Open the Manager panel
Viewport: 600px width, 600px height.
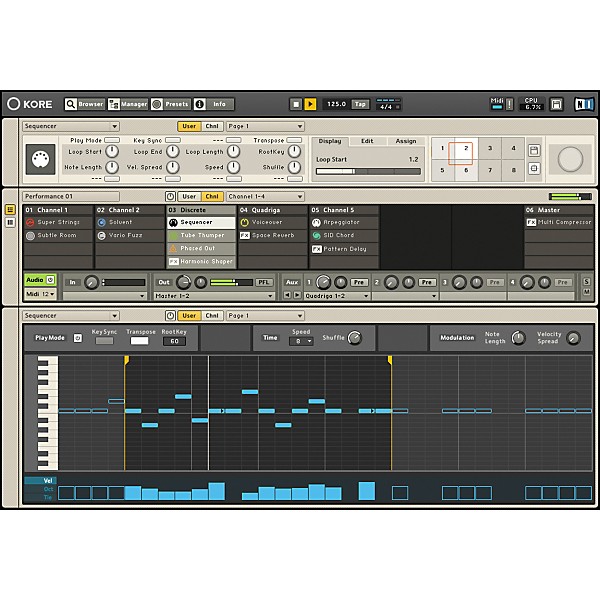(x=128, y=104)
